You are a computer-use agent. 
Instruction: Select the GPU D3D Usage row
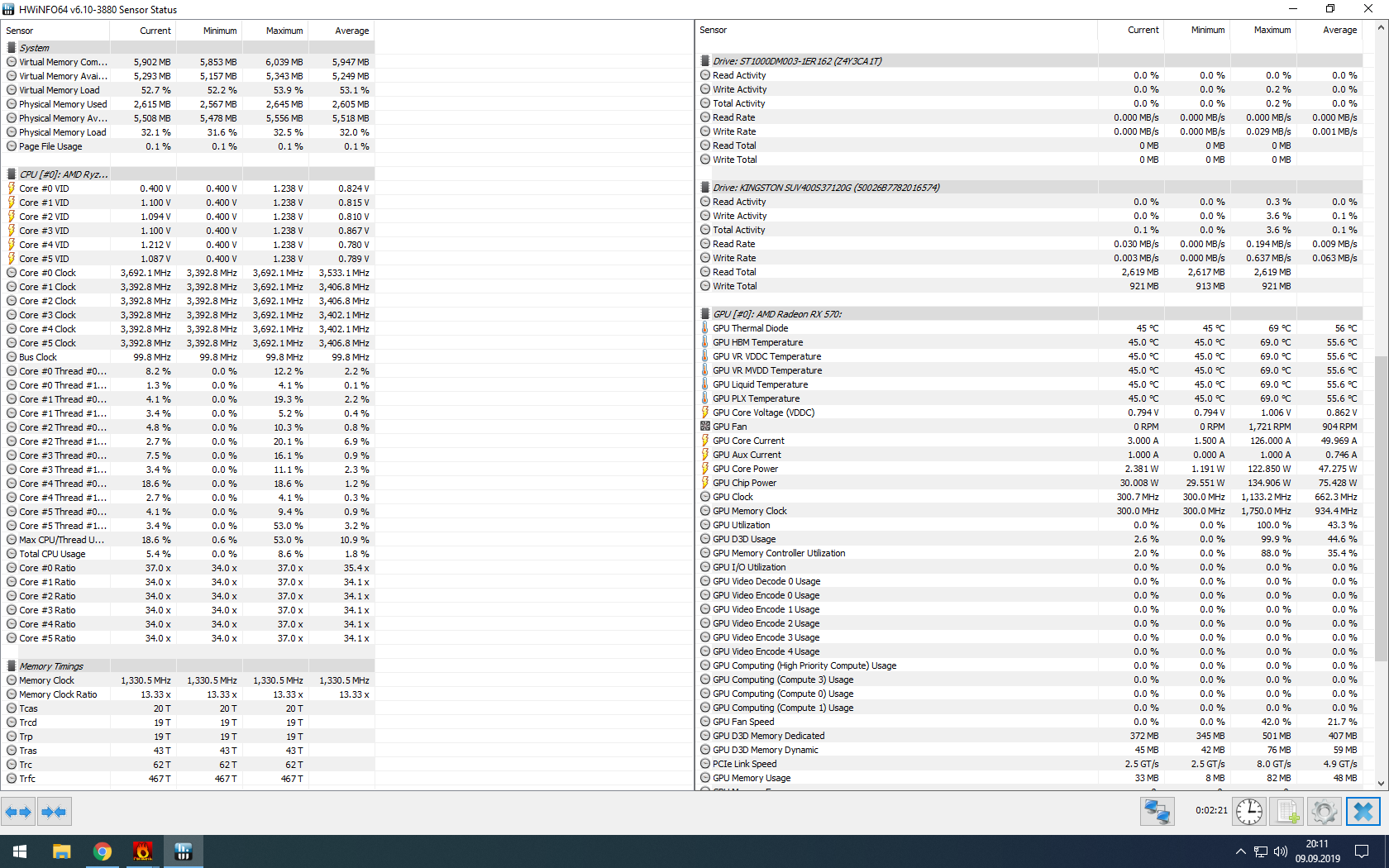pyautogui.click(x=1029, y=539)
